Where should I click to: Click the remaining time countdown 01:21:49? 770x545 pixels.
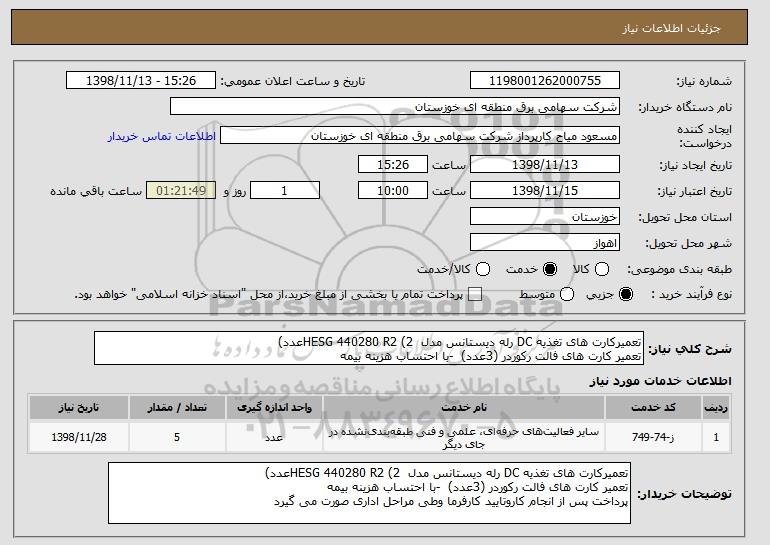(180, 190)
